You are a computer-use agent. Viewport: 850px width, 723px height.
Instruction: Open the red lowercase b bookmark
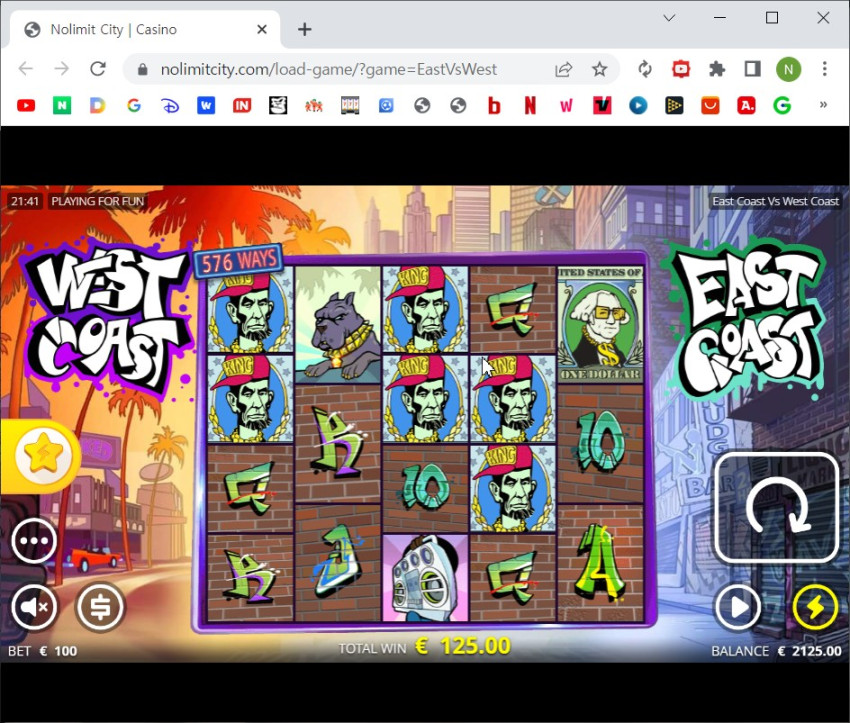pos(494,106)
